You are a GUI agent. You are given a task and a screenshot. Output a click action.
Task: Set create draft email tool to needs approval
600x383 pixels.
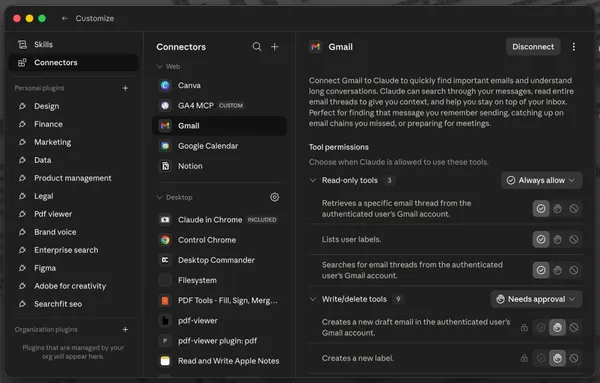557,328
